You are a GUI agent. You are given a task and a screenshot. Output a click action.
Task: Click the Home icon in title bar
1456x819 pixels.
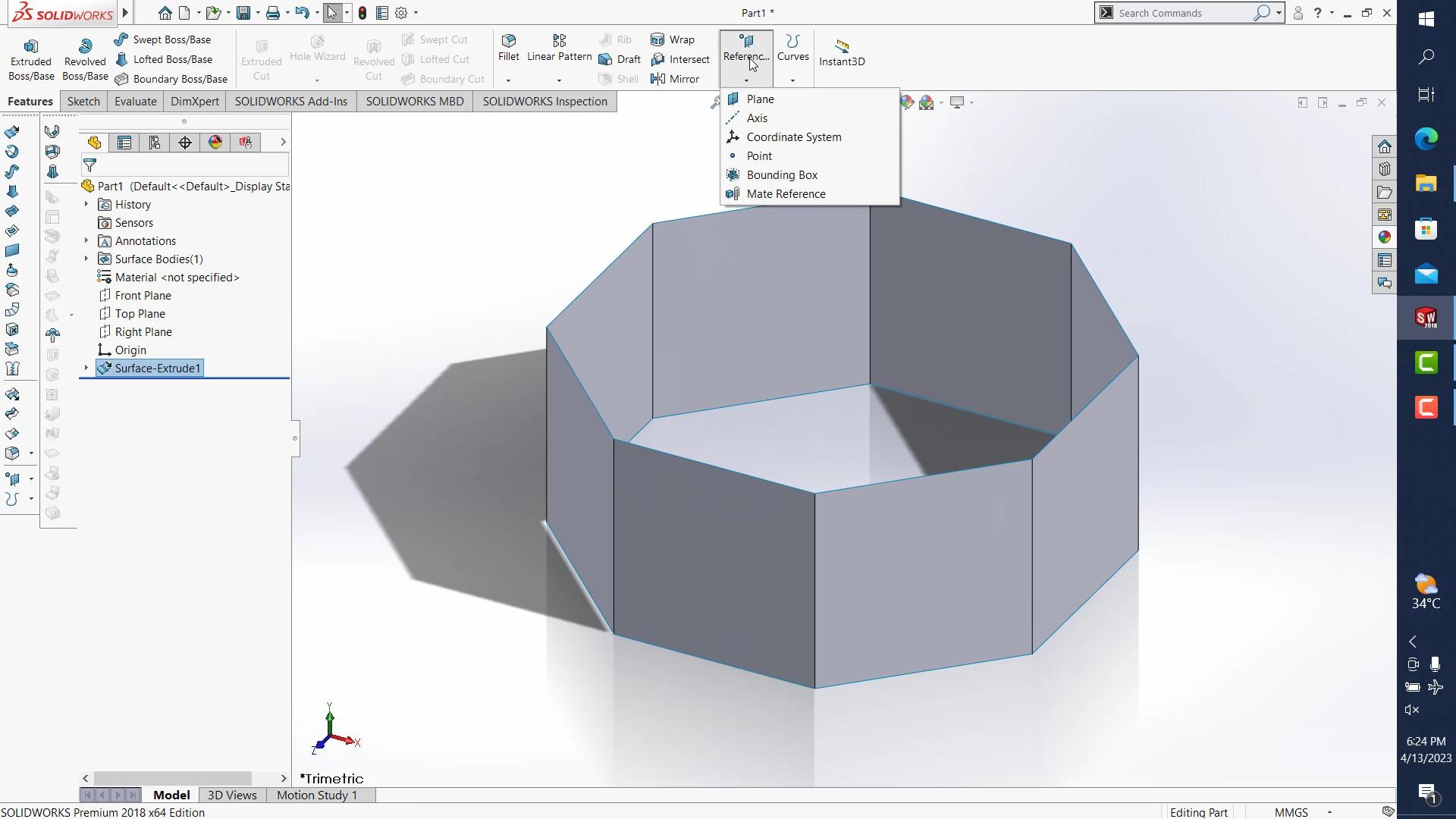pyautogui.click(x=165, y=13)
